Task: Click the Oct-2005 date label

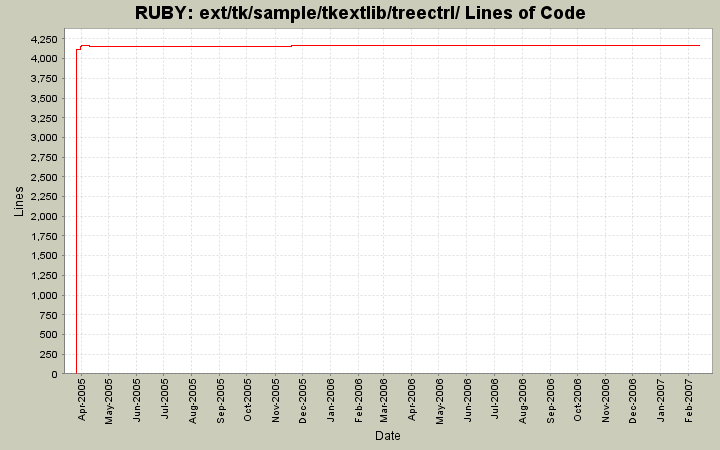Action: click(247, 400)
